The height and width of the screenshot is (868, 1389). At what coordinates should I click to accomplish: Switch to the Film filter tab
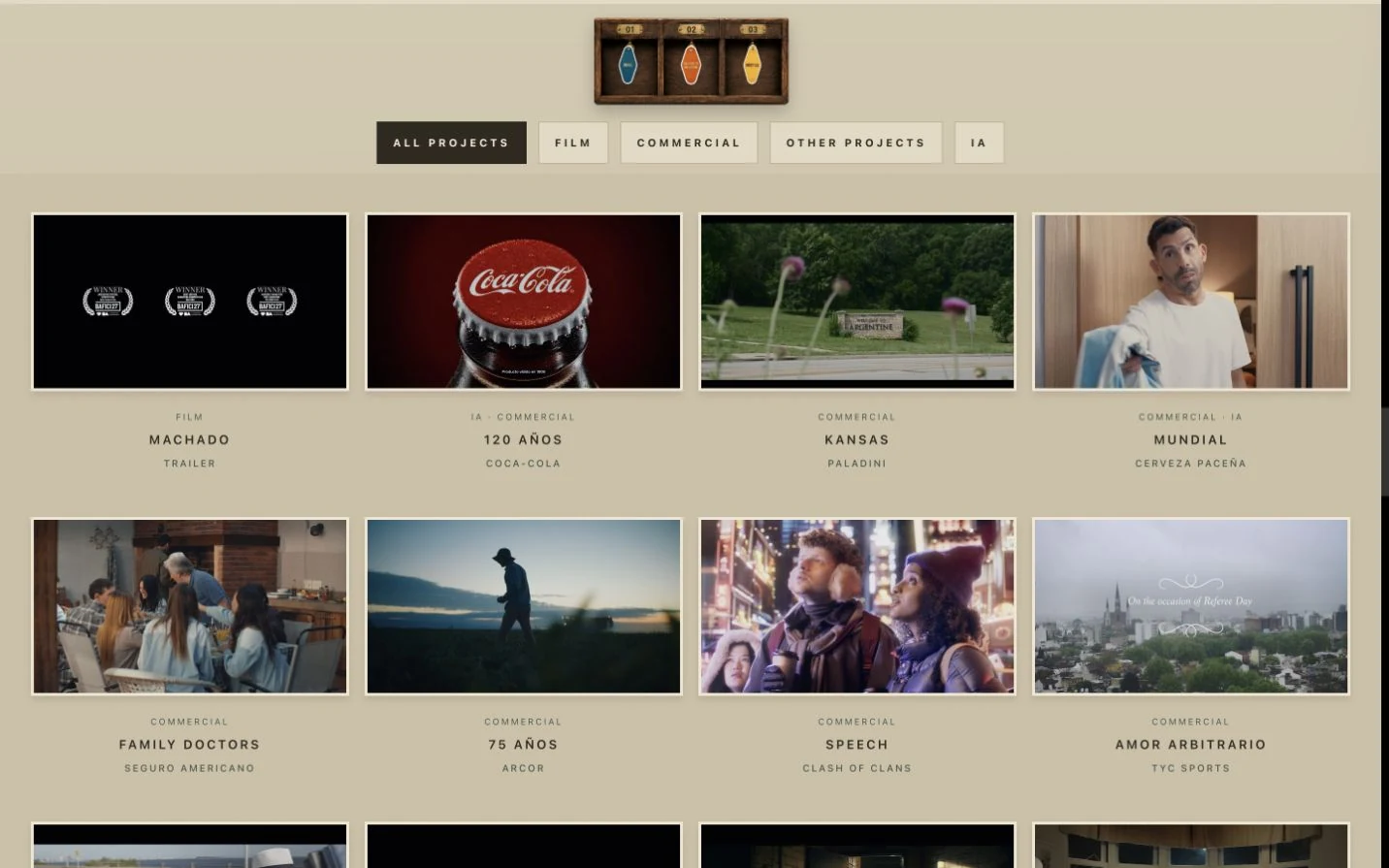[x=573, y=143]
